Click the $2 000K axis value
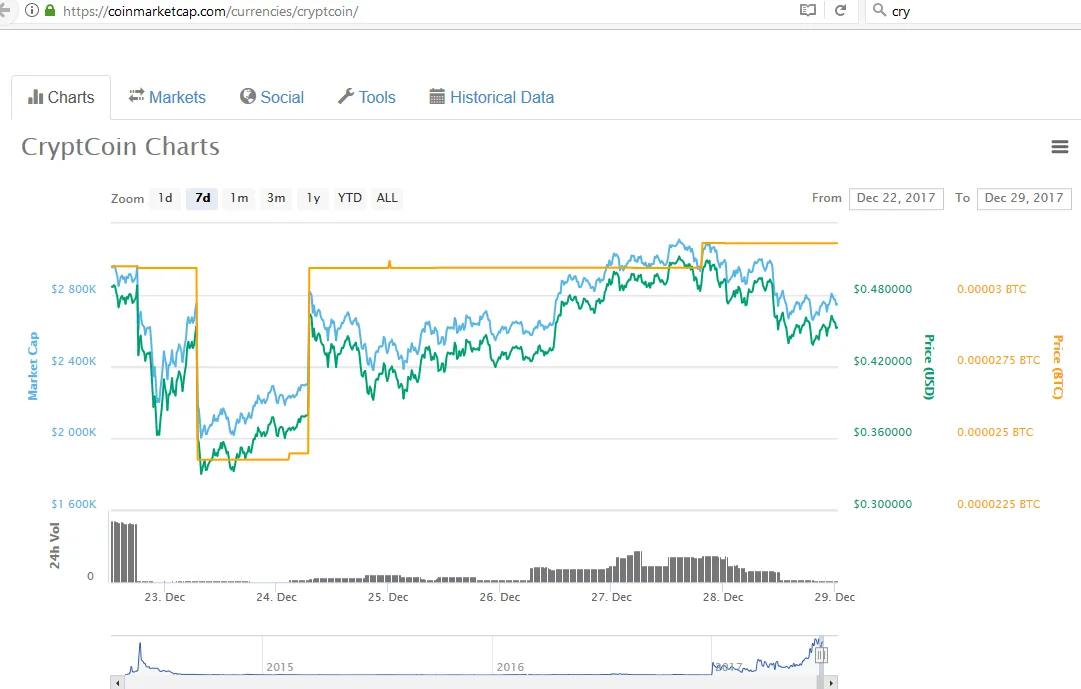 point(74,432)
